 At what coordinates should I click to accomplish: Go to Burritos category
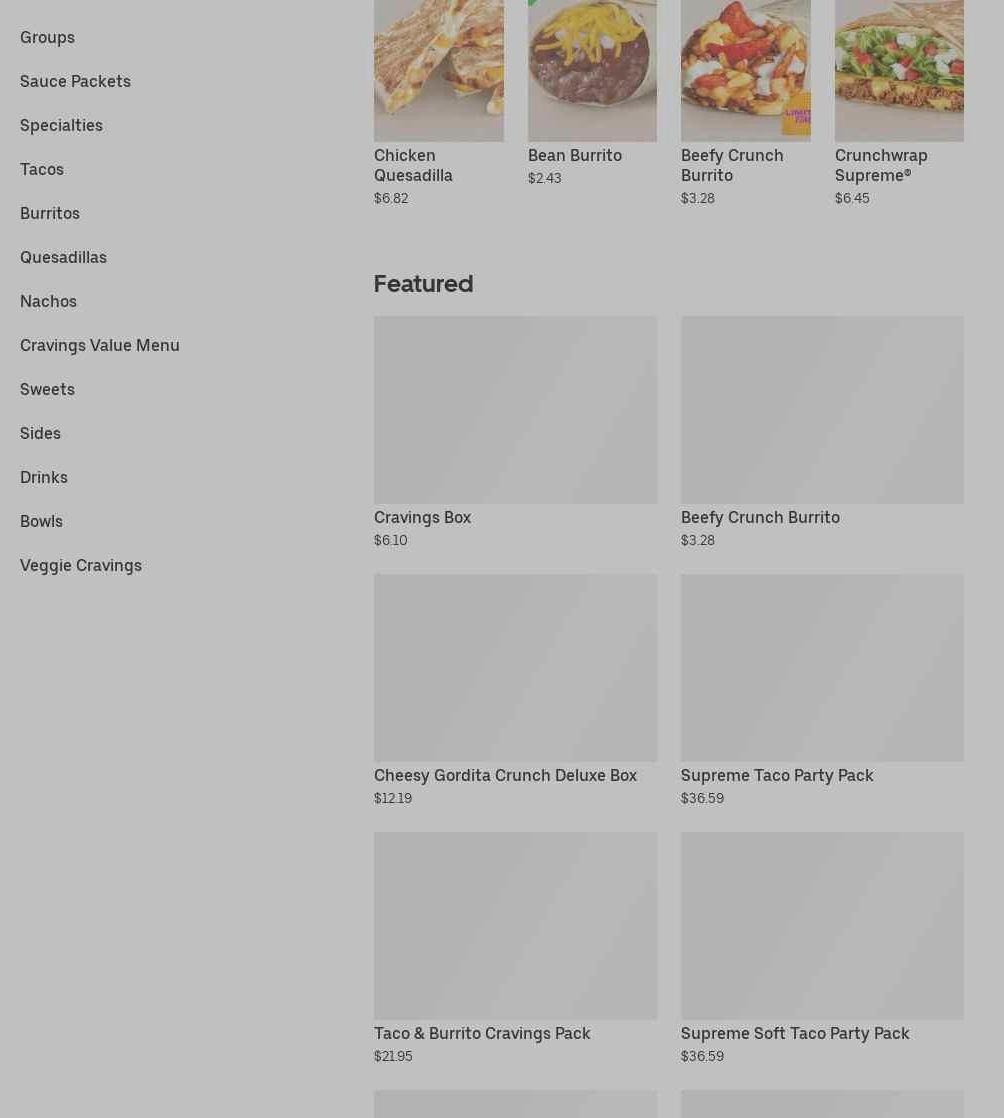tap(50, 213)
